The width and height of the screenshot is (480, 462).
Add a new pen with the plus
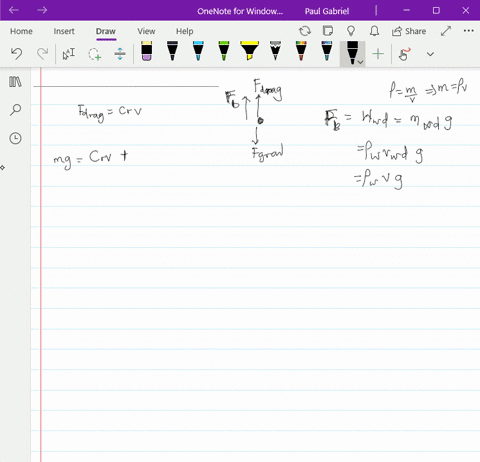378,54
